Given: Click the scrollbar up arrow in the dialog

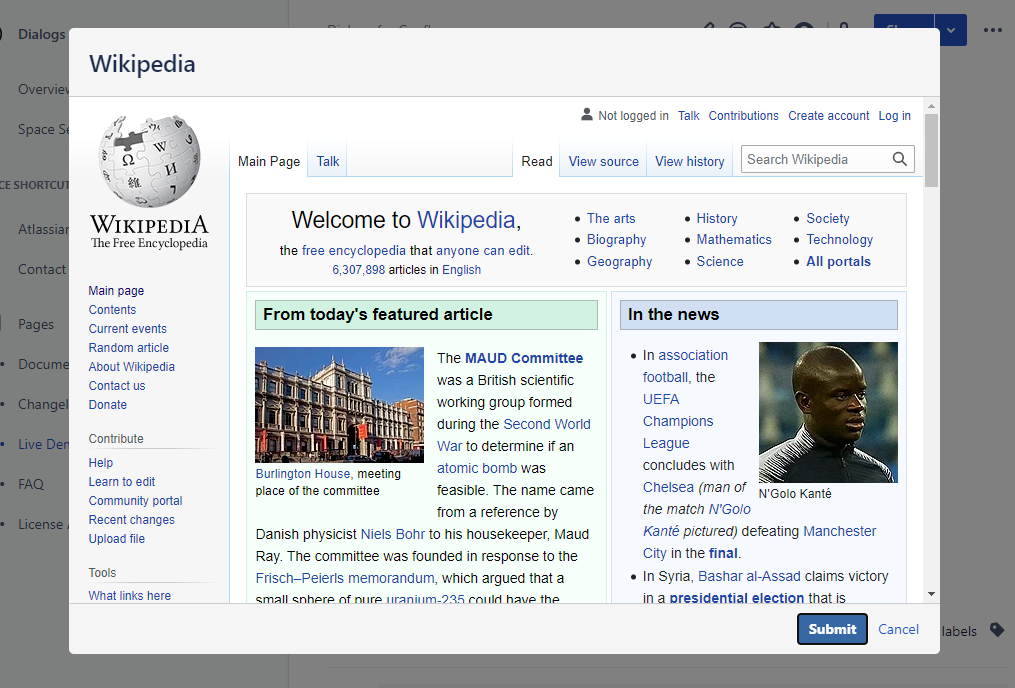Looking at the screenshot, I should coord(931,106).
